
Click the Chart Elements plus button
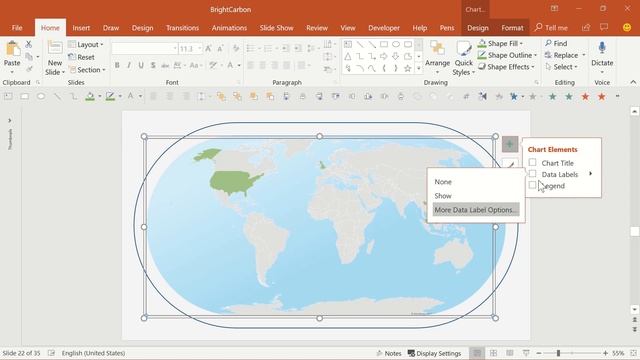point(510,144)
